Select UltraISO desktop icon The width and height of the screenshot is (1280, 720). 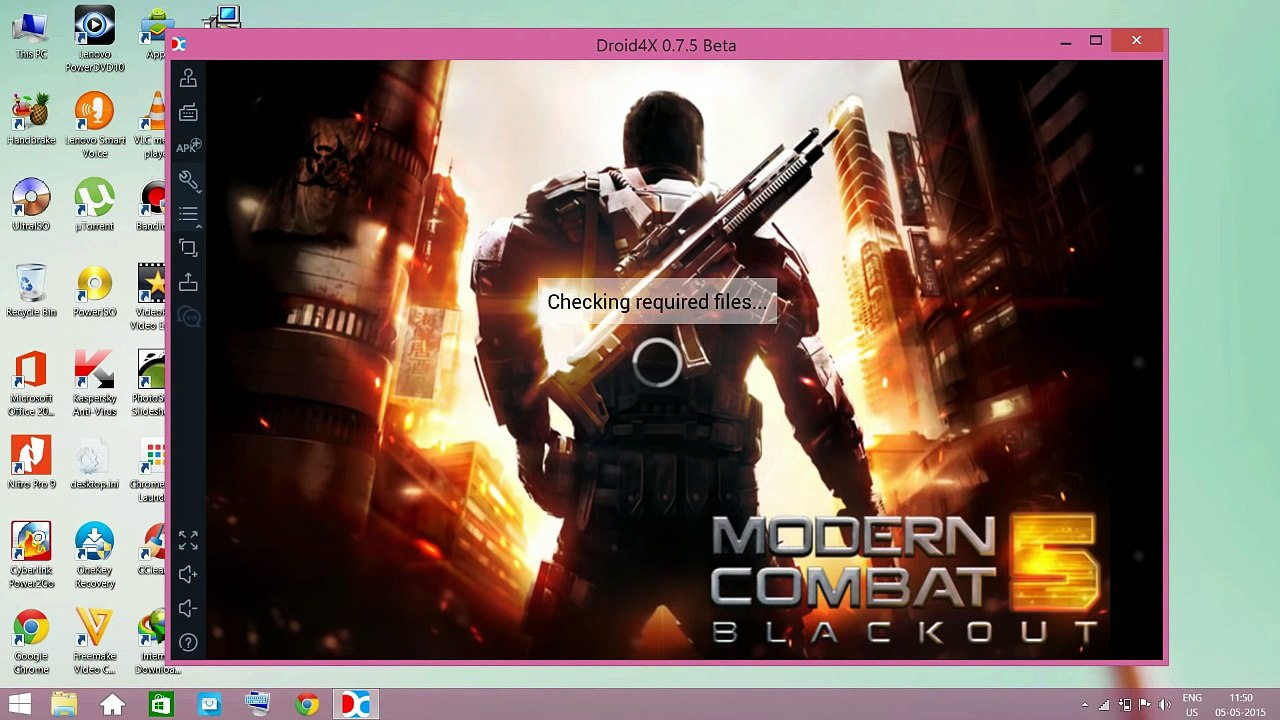31,205
